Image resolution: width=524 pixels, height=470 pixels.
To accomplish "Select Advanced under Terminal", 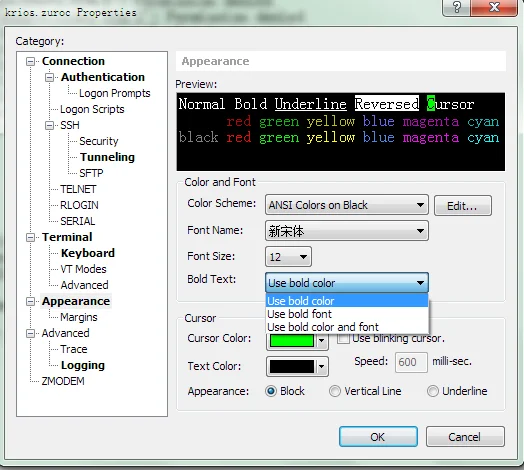I will (84, 285).
